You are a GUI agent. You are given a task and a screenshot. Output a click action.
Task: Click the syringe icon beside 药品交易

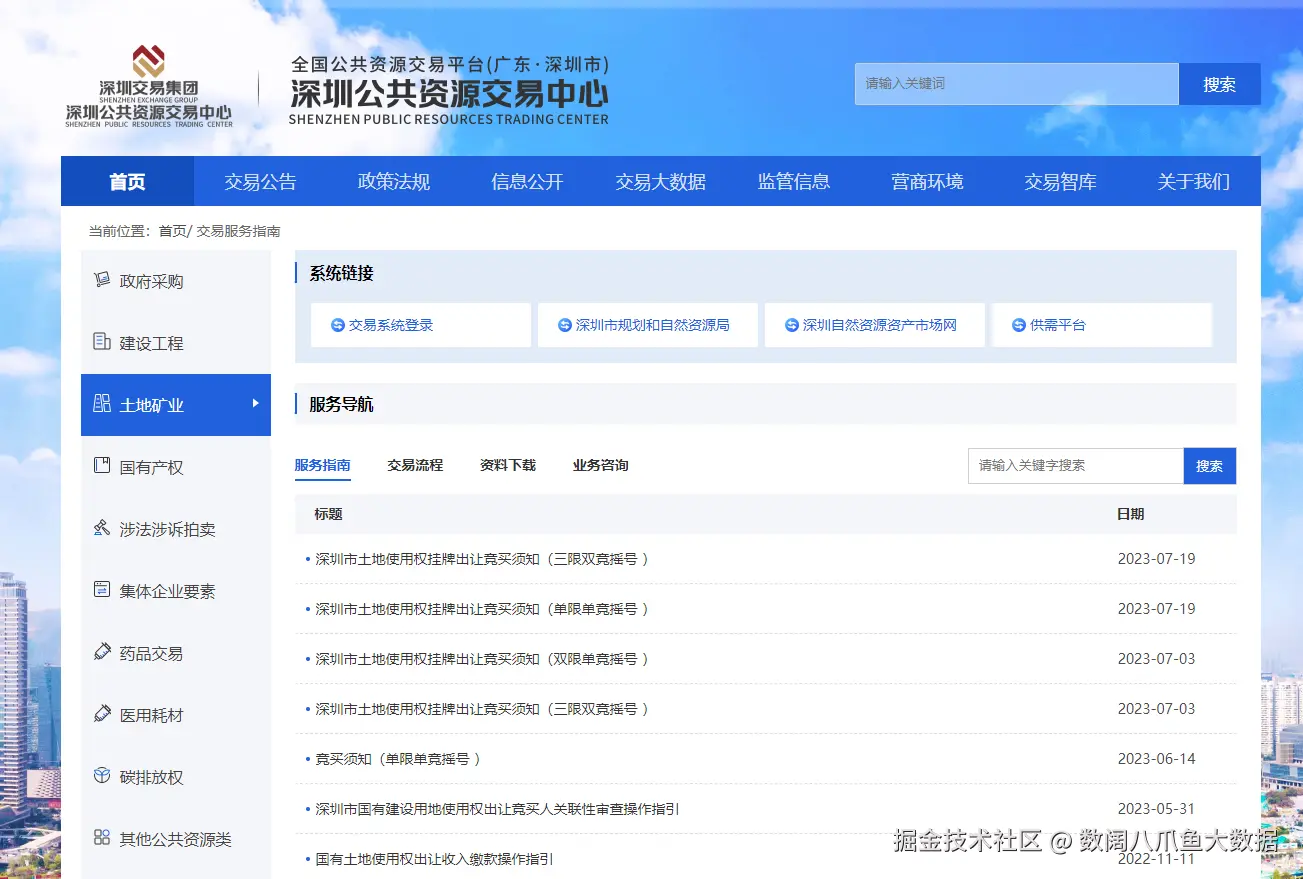pos(101,652)
